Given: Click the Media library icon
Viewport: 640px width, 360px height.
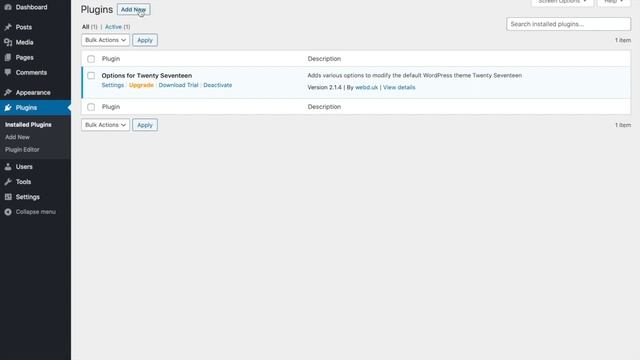Looking at the screenshot, I should pos(8,42).
